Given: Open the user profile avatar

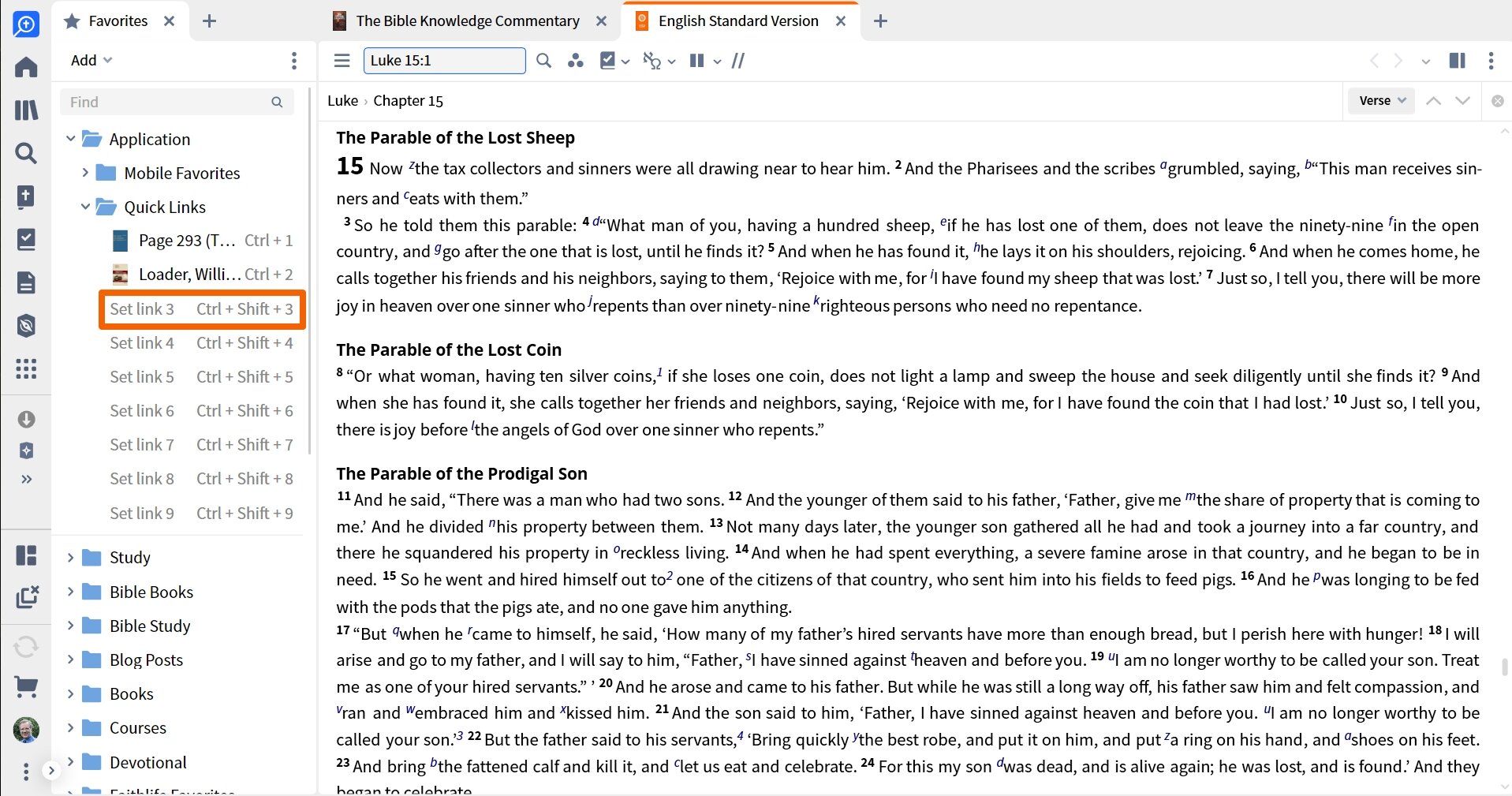Looking at the screenshot, I should pos(26,730).
